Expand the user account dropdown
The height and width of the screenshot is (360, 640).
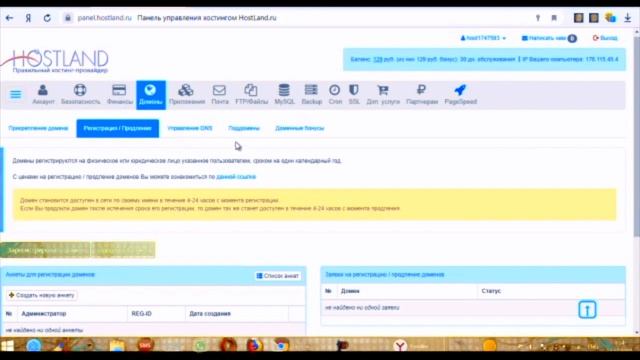(483, 38)
